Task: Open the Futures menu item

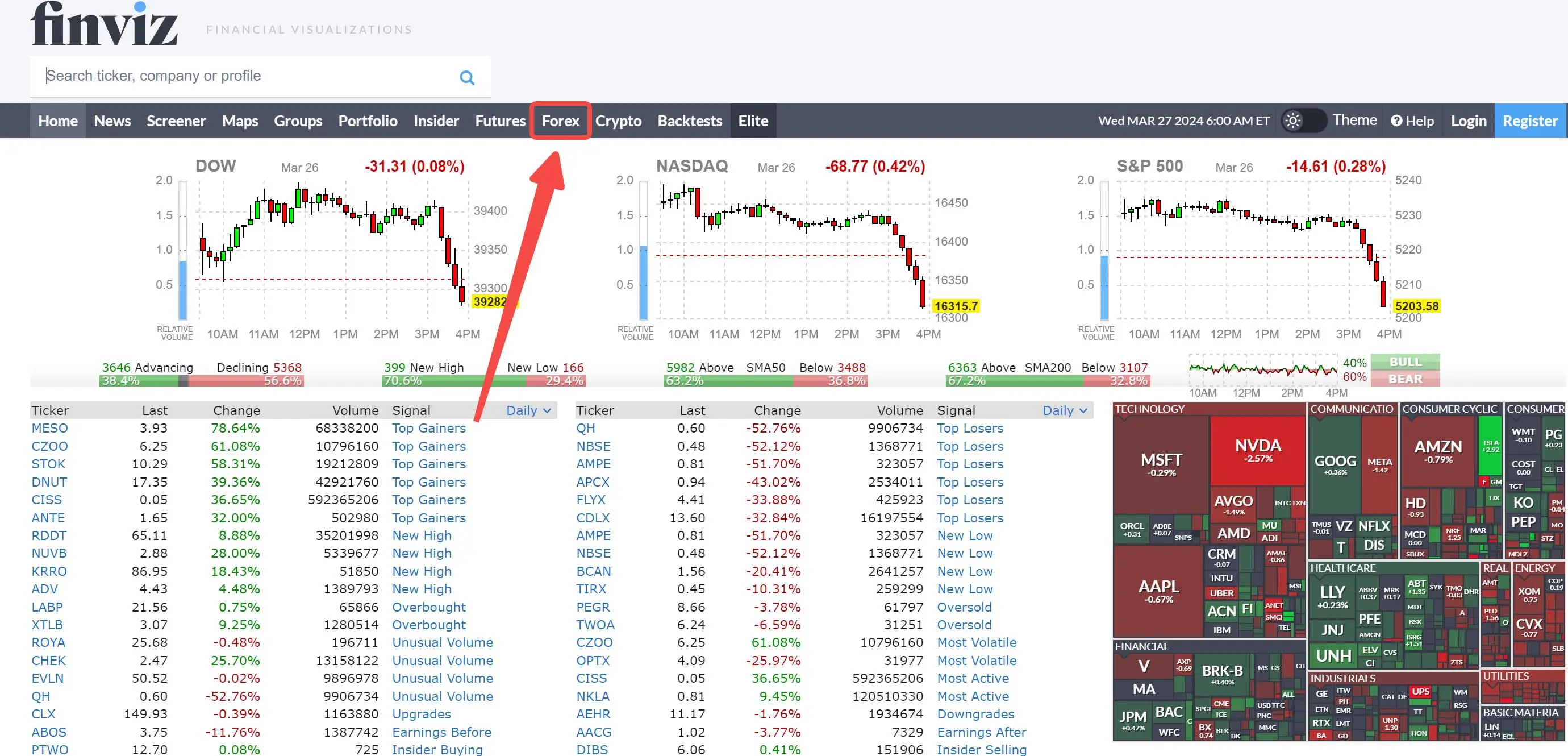Action: click(x=500, y=121)
